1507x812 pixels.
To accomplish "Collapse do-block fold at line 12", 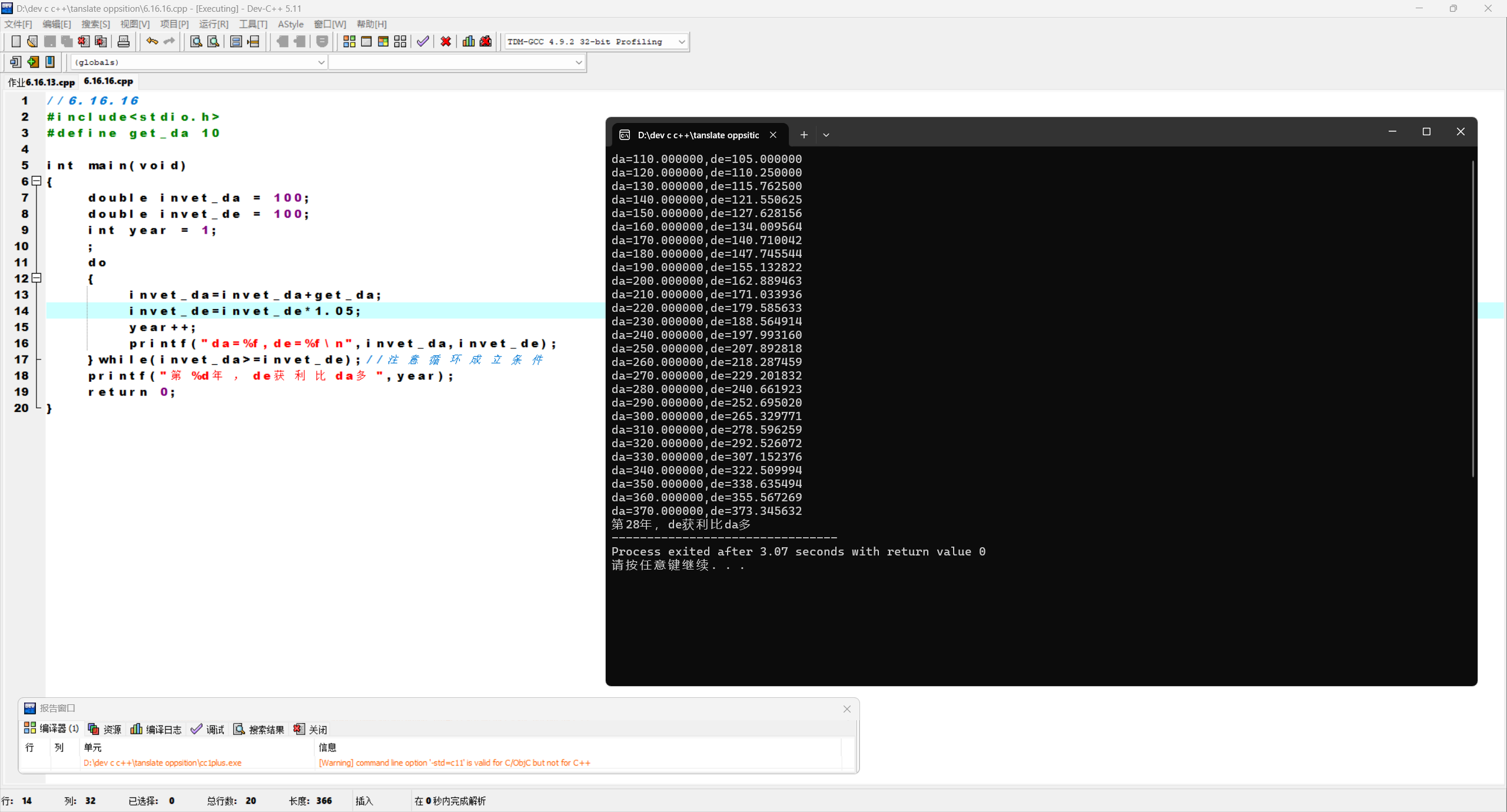I will [x=36, y=278].
